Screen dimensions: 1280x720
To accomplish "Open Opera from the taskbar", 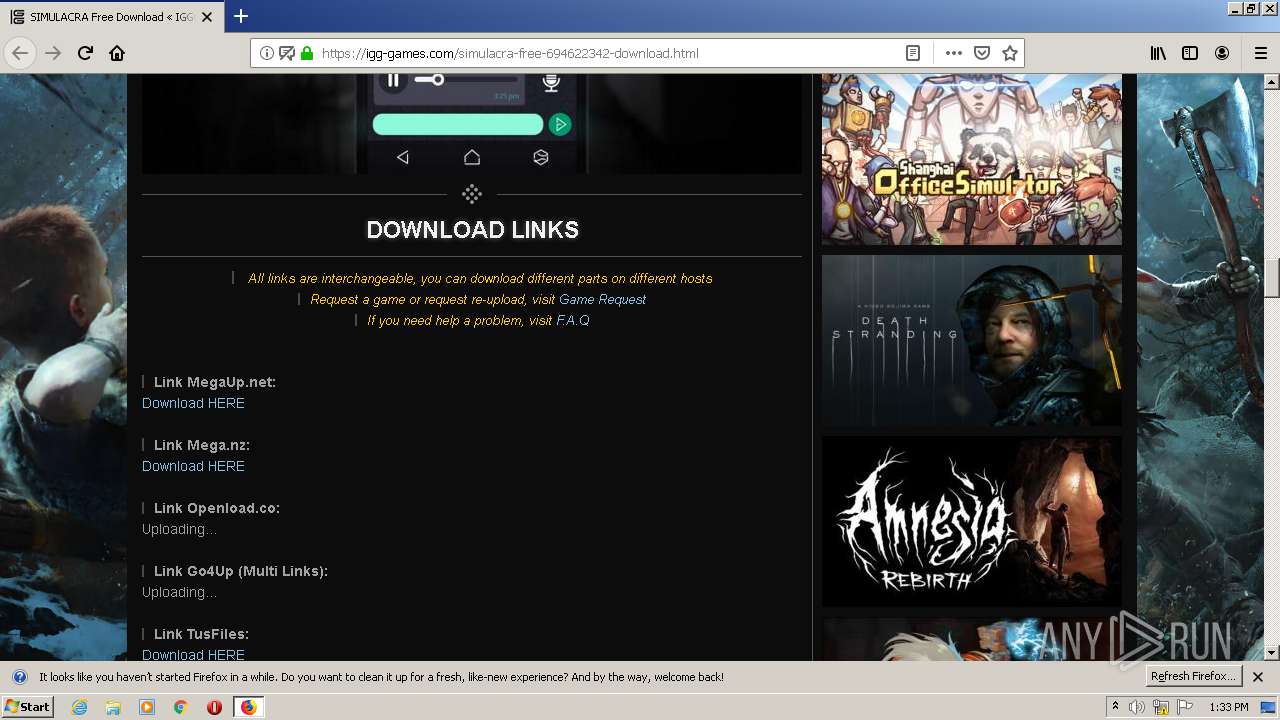I will pyautogui.click(x=214, y=707).
